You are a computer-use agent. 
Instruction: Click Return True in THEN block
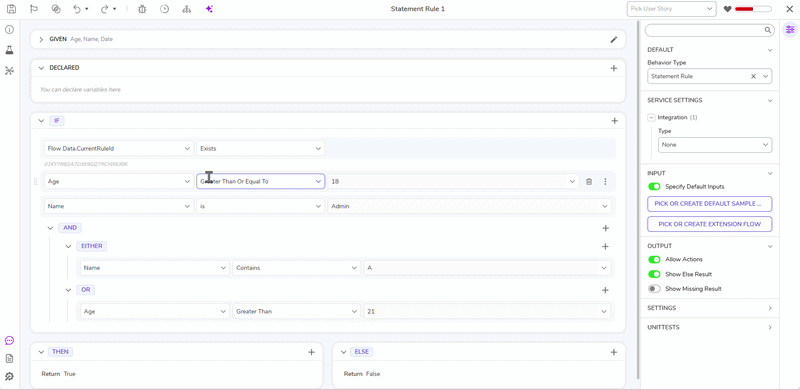pos(58,374)
